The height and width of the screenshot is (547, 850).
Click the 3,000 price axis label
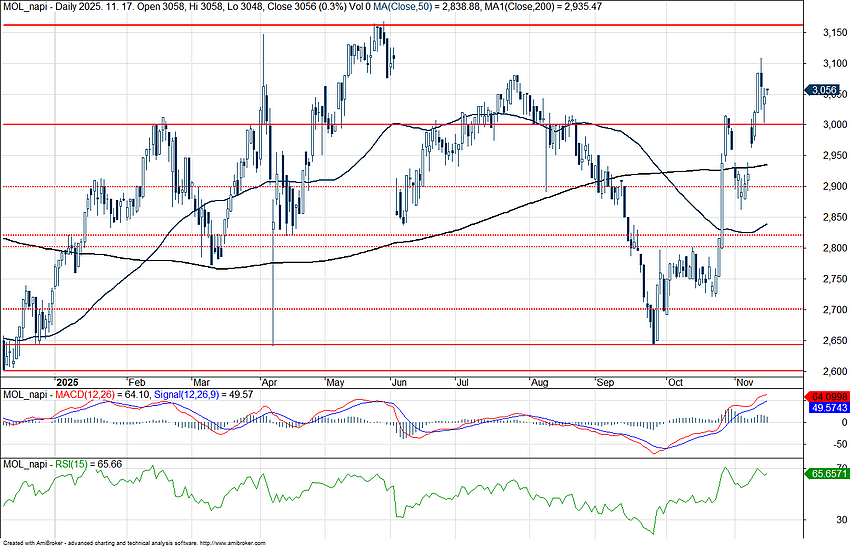[x=824, y=125]
